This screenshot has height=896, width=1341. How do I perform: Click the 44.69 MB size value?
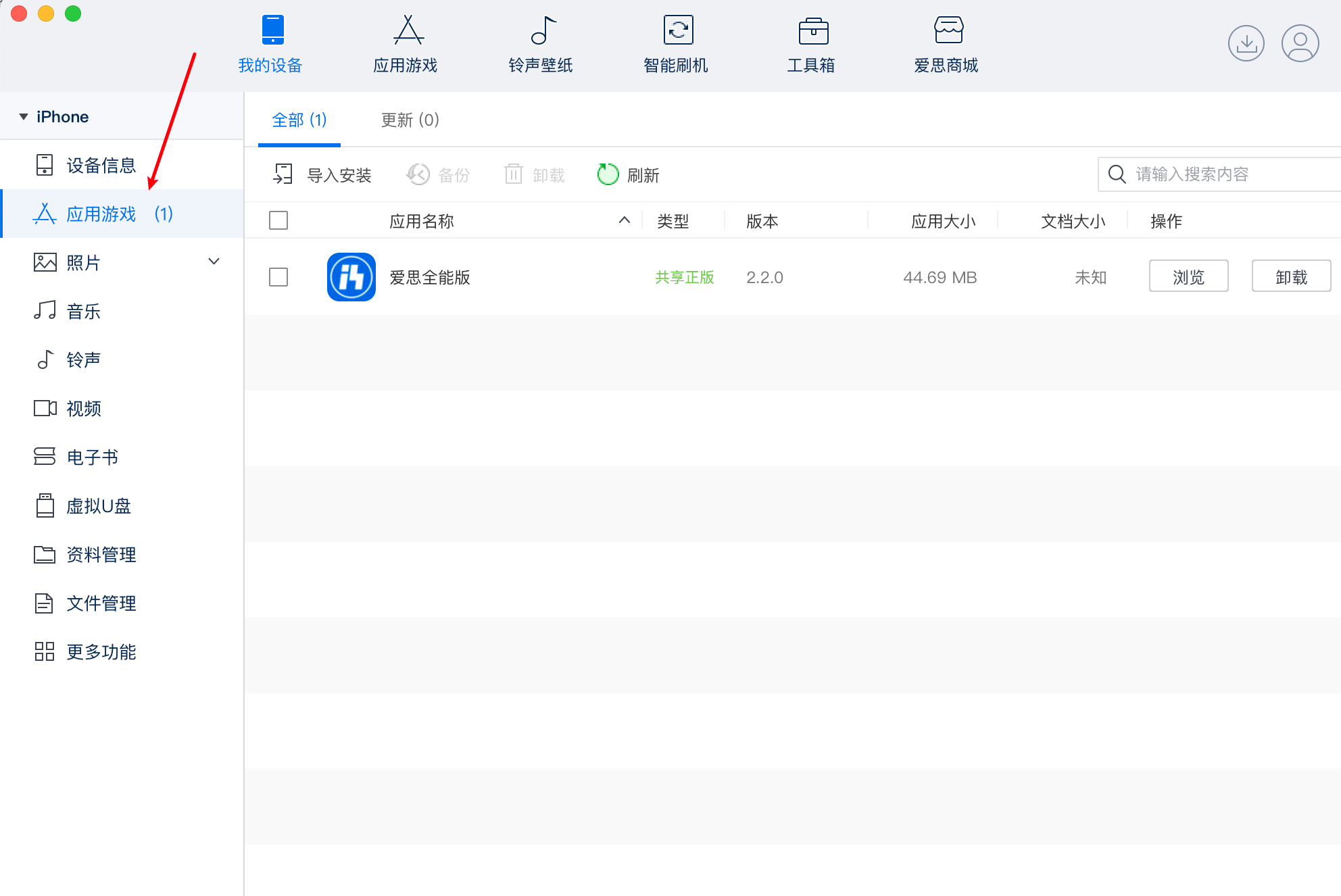pos(940,278)
